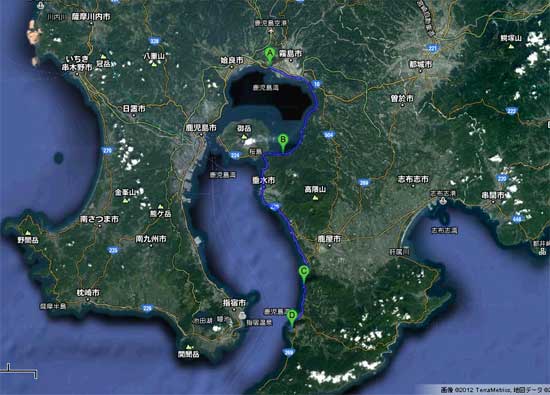Screen dimensions: 550x395
Task: Click the route 328 highway shield
Action: 155,41
